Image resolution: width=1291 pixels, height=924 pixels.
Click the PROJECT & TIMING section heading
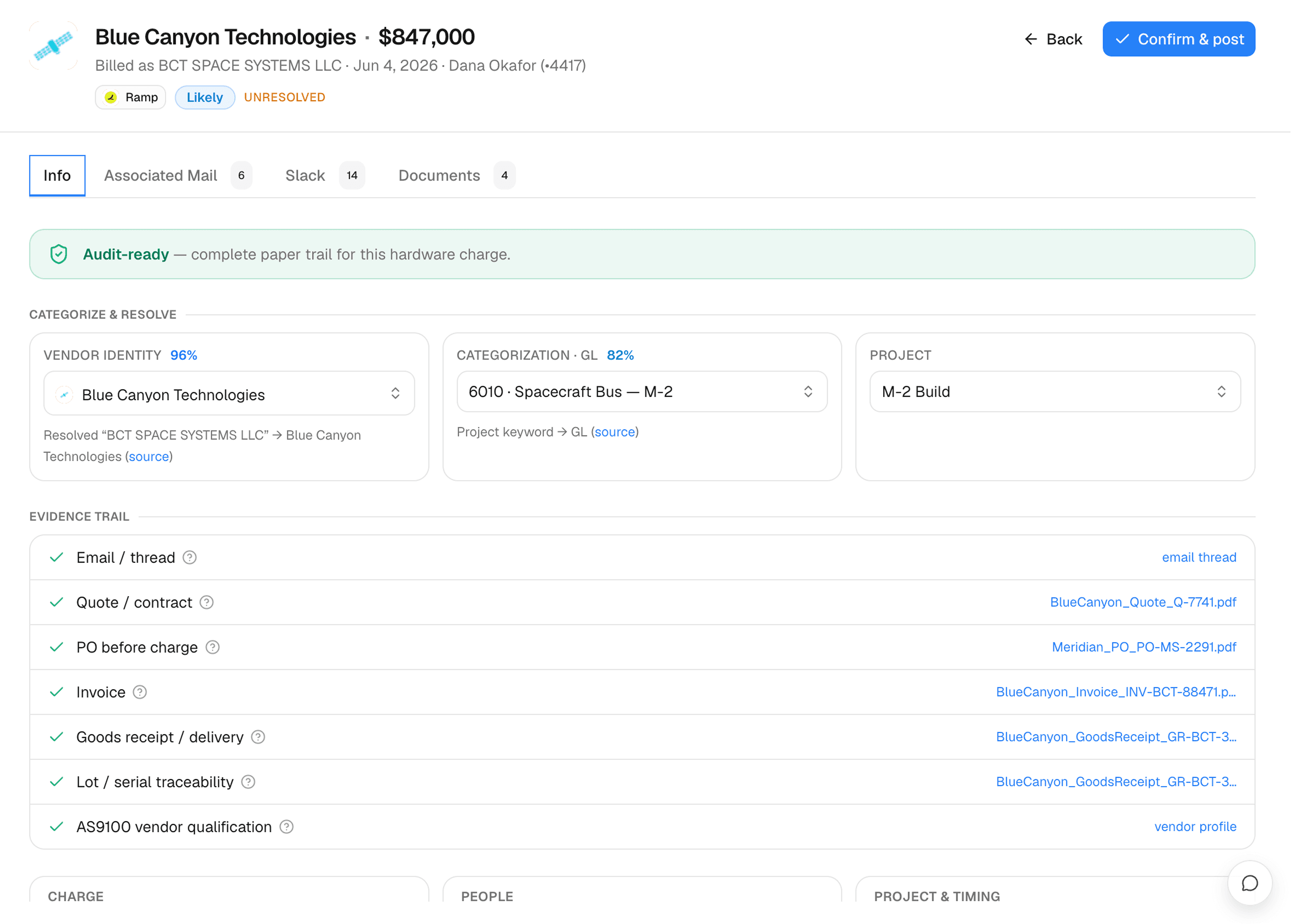[937, 897]
